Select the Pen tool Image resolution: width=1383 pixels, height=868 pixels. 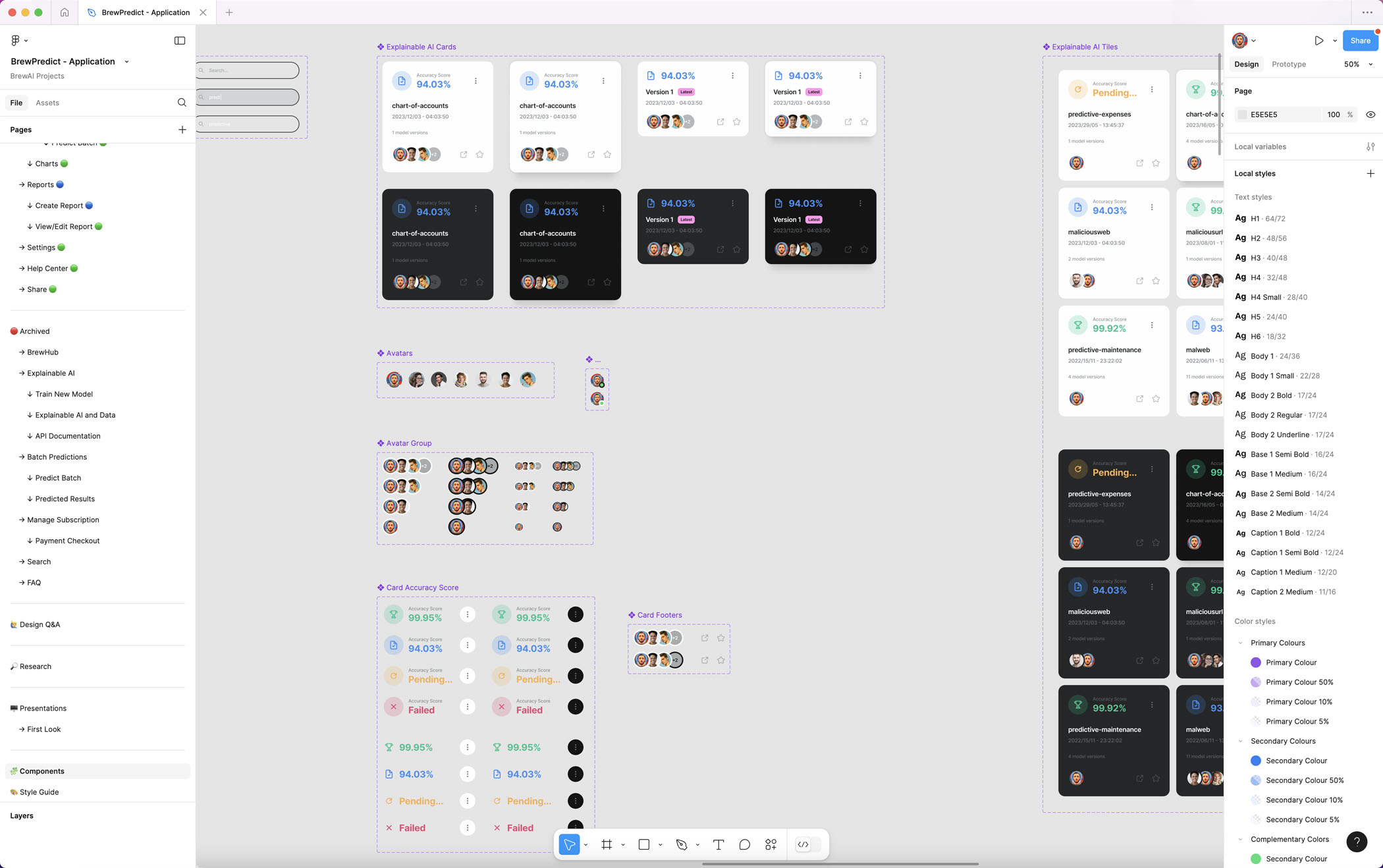(x=682, y=844)
